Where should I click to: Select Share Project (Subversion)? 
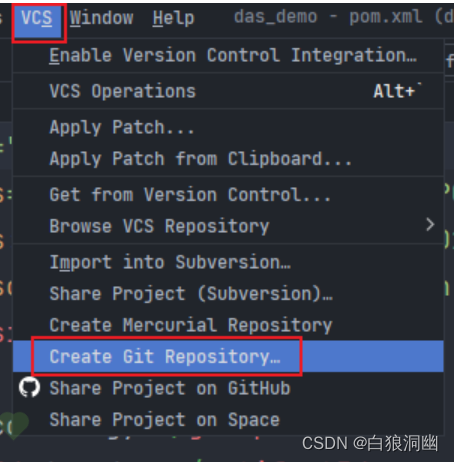coord(228,294)
